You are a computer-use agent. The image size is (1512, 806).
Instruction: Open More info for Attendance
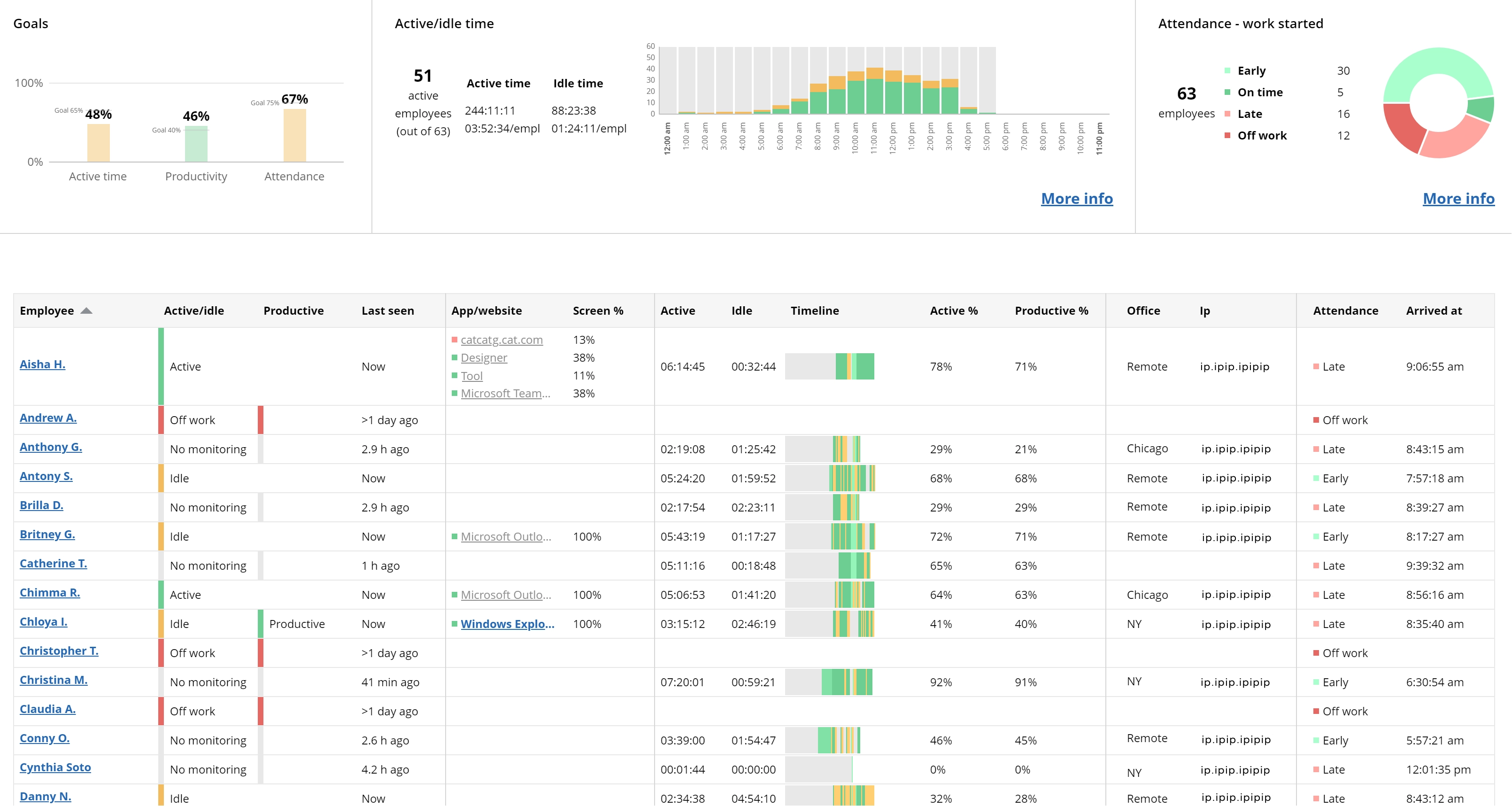tap(1458, 198)
